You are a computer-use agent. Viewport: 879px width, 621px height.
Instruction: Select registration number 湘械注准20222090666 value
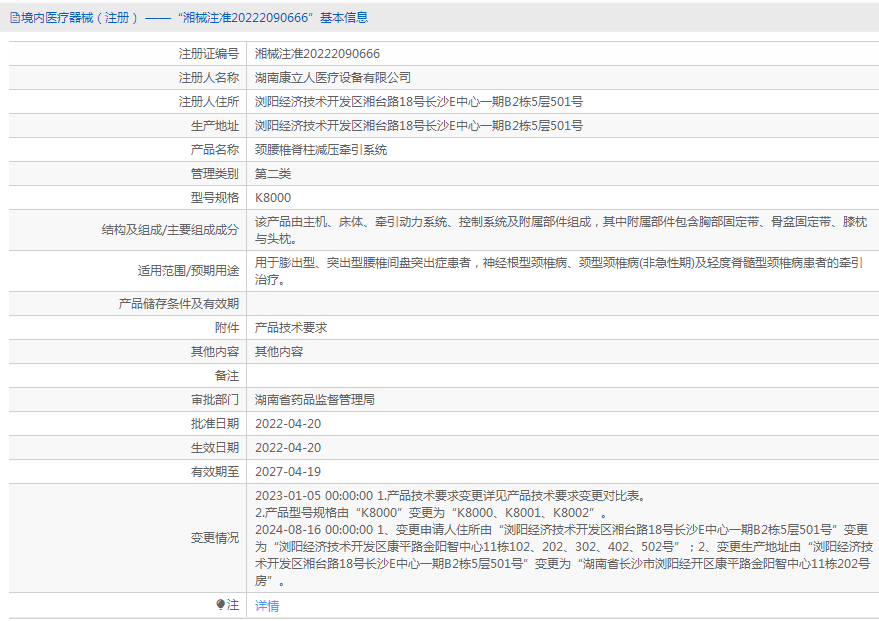click(317, 54)
